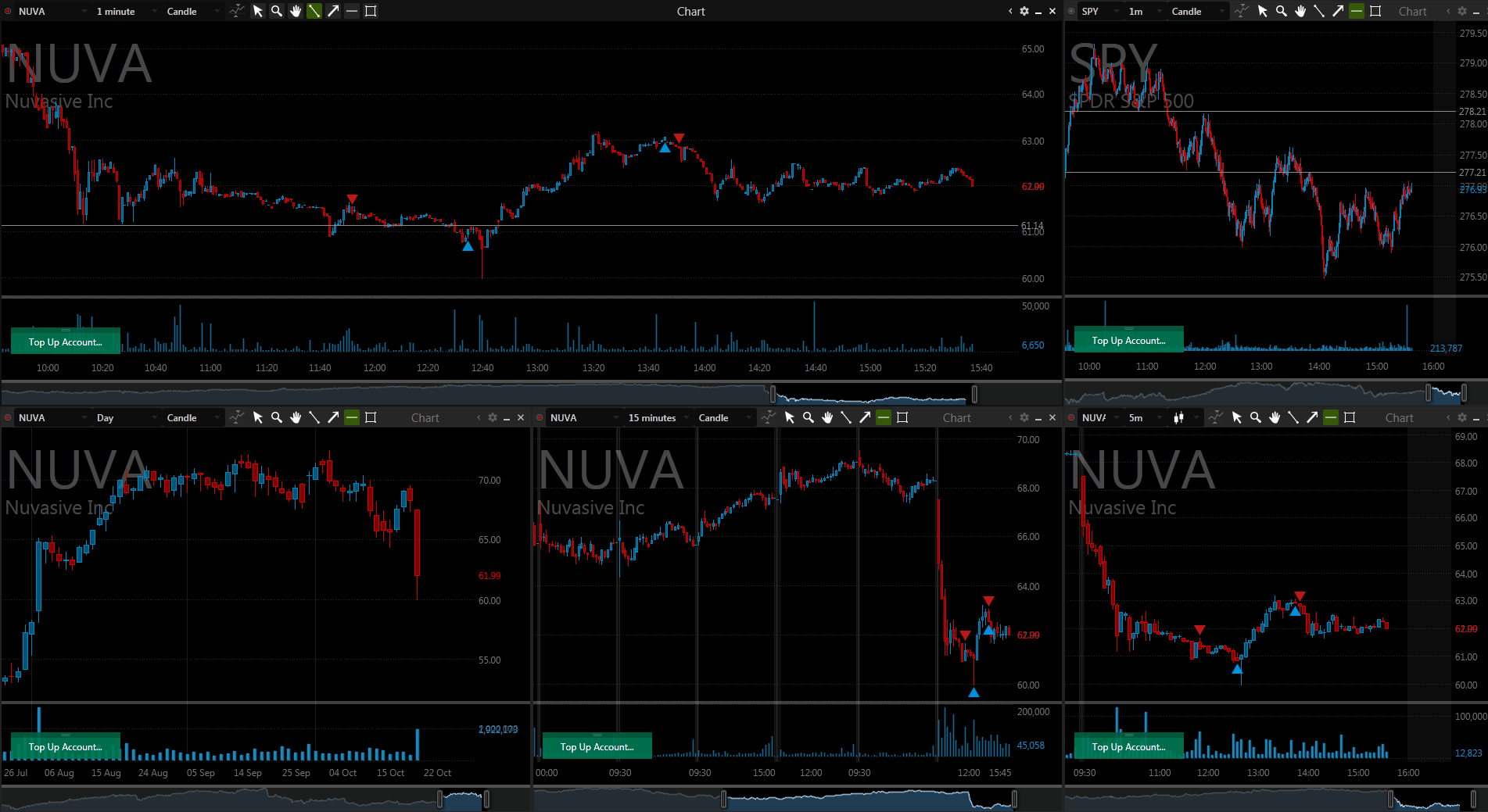The image size is (1488, 812).
Task: Choose rectangle tool in NUVA Day chart
Action: (371, 417)
